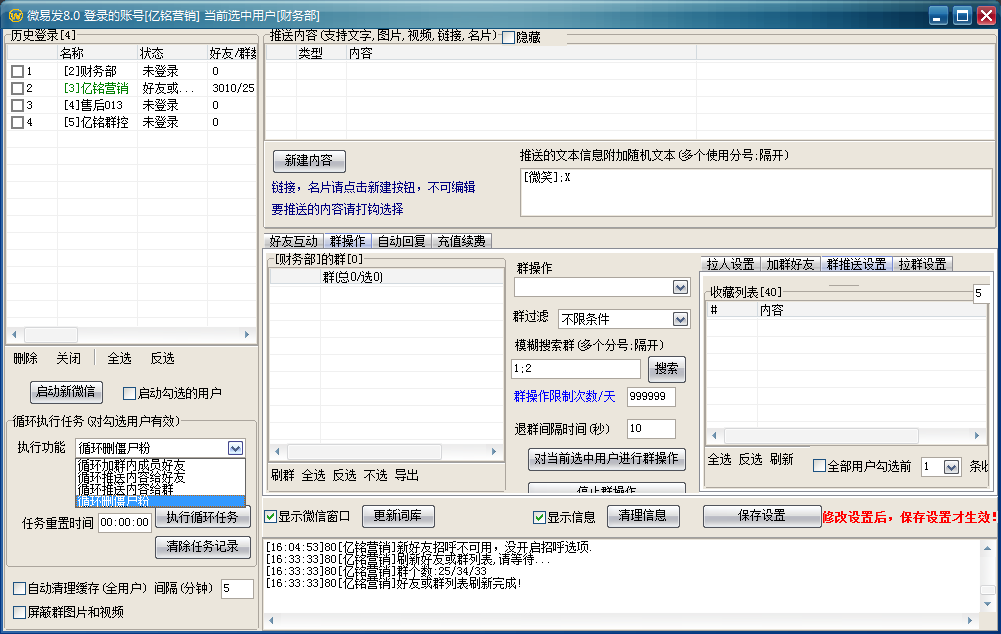1001x634 pixels.
Task: Click 启动新微信 button
Action: click(x=66, y=392)
